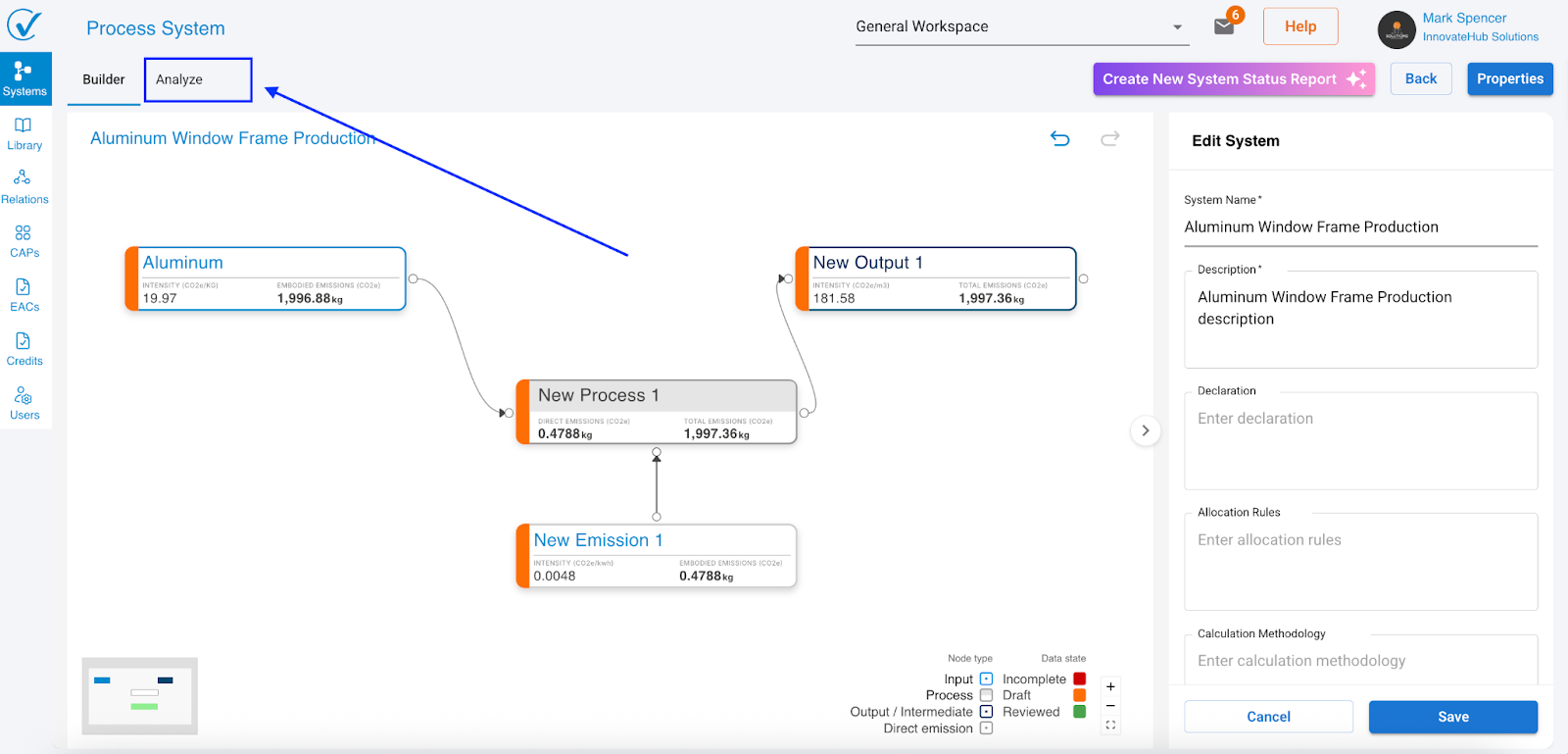Select the EACs sidebar icon
Image resolution: width=1568 pixels, height=754 pixels.
point(24,295)
